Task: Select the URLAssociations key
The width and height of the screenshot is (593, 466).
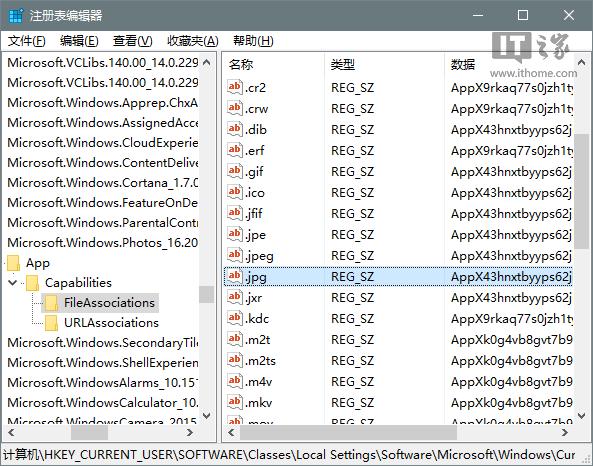Action: click(x=111, y=323)
